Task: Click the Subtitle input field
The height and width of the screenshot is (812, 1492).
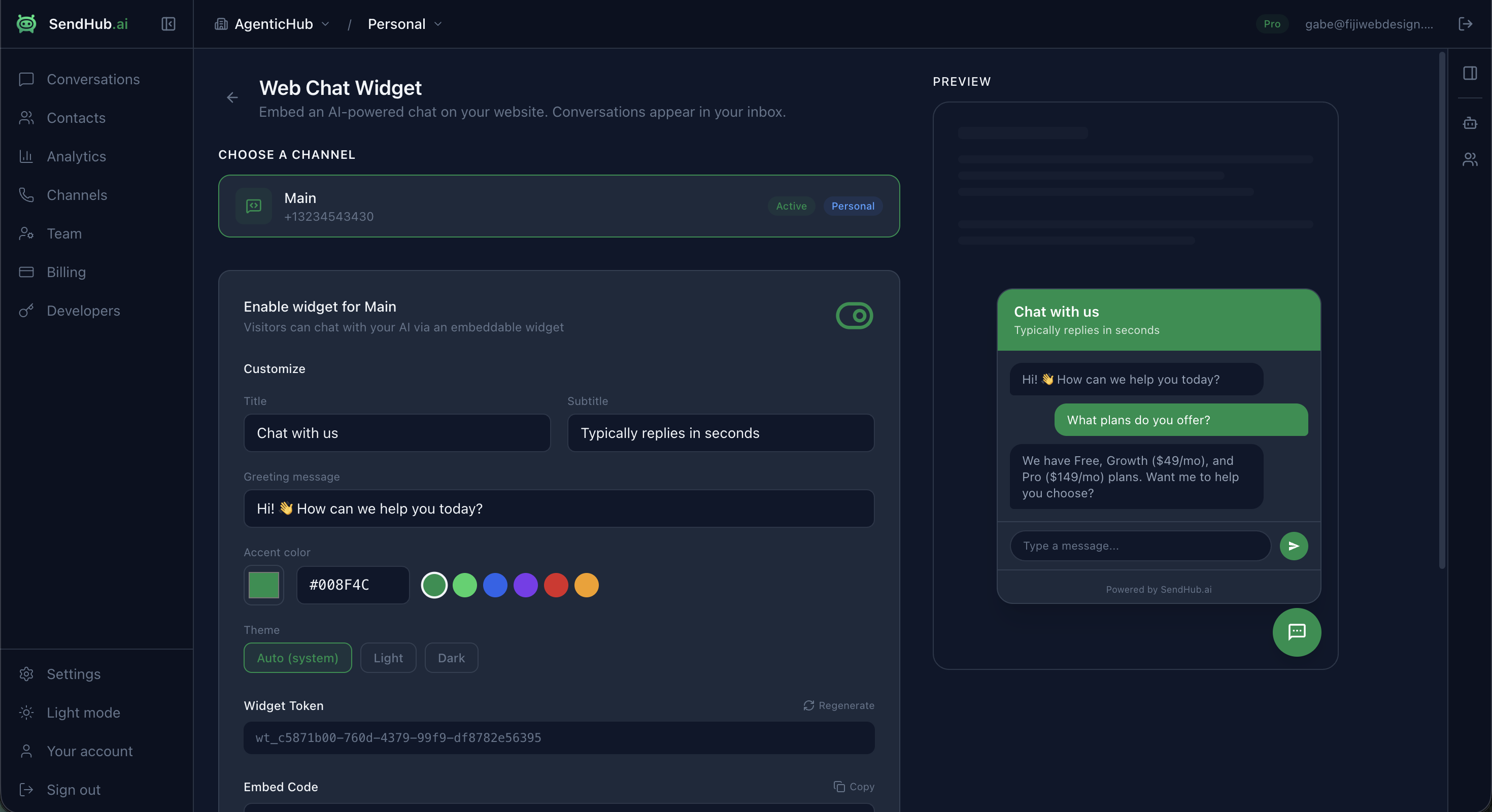Action: pos(721,432)
